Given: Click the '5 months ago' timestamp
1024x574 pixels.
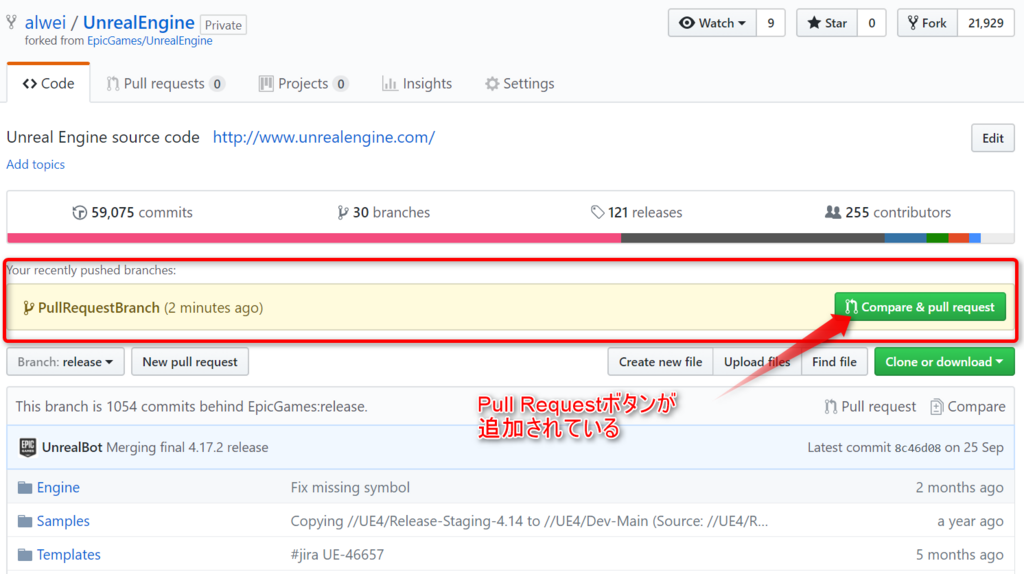Looking at the screenshot, I should [x=959, y=554].
